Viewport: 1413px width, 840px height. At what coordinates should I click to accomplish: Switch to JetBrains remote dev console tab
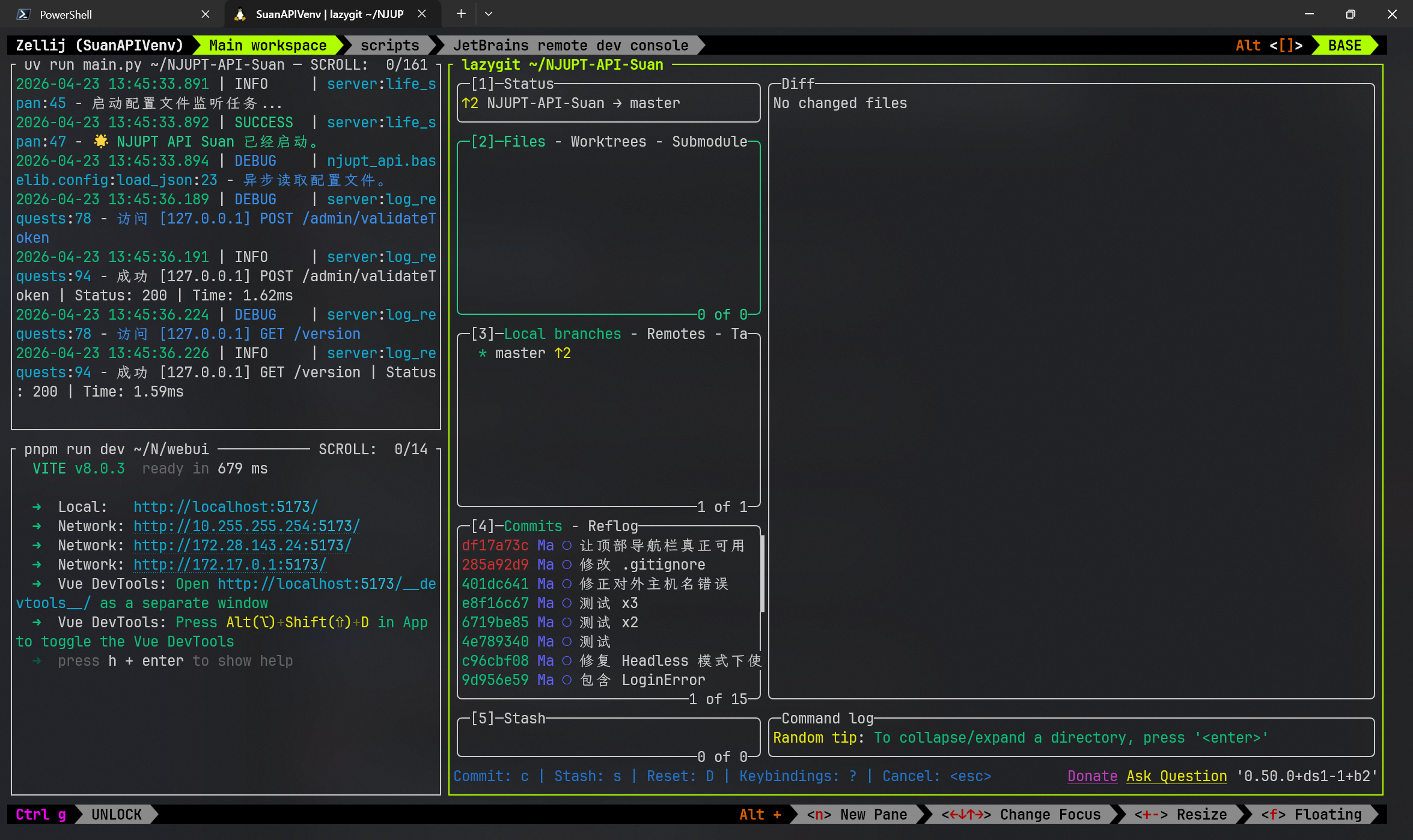pos(570,46)
